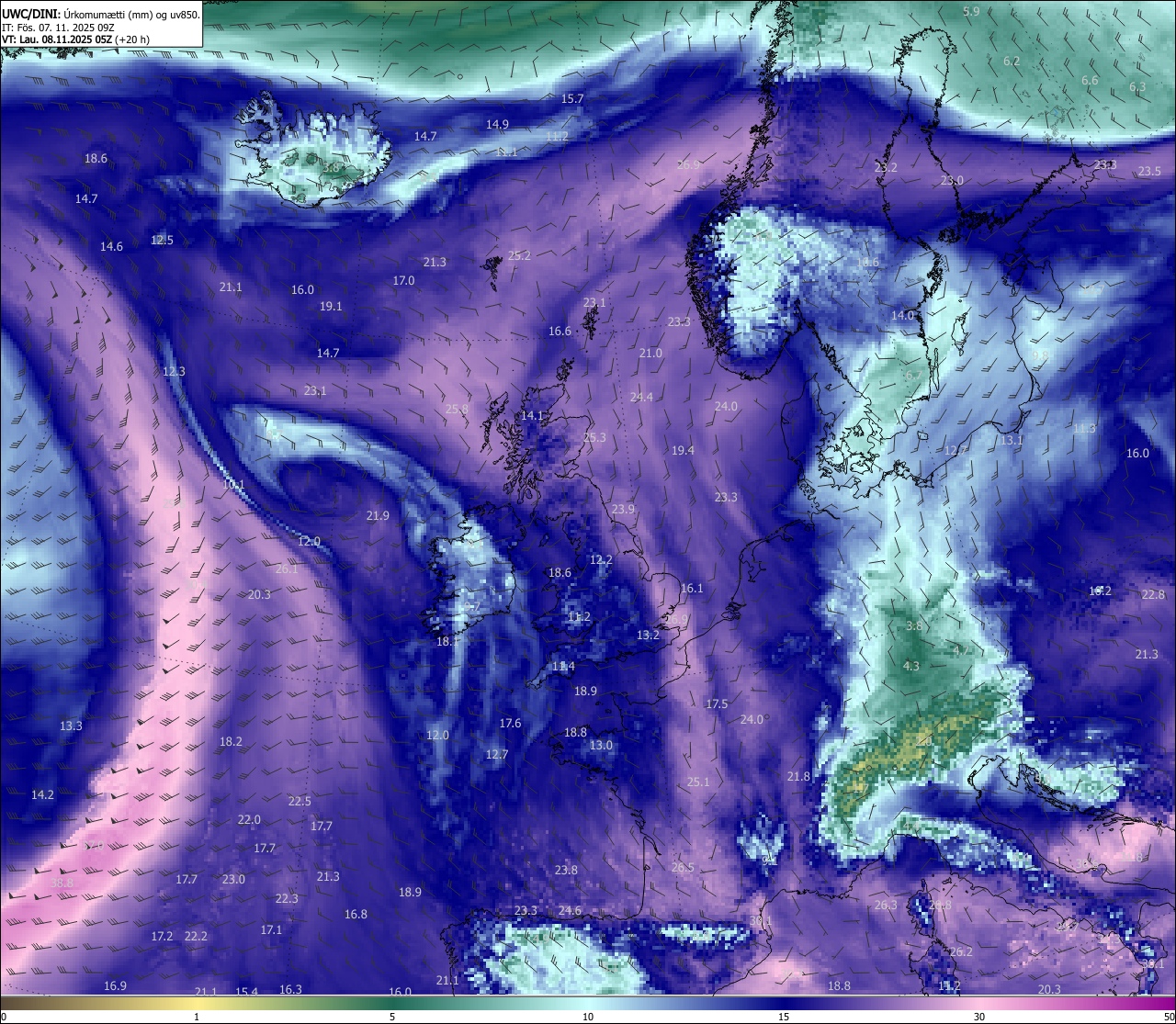Image resolution: width=1176 pixels, height=1024 pixels.
Task: Click the '21.8' value label
Action: click(798, 776)
